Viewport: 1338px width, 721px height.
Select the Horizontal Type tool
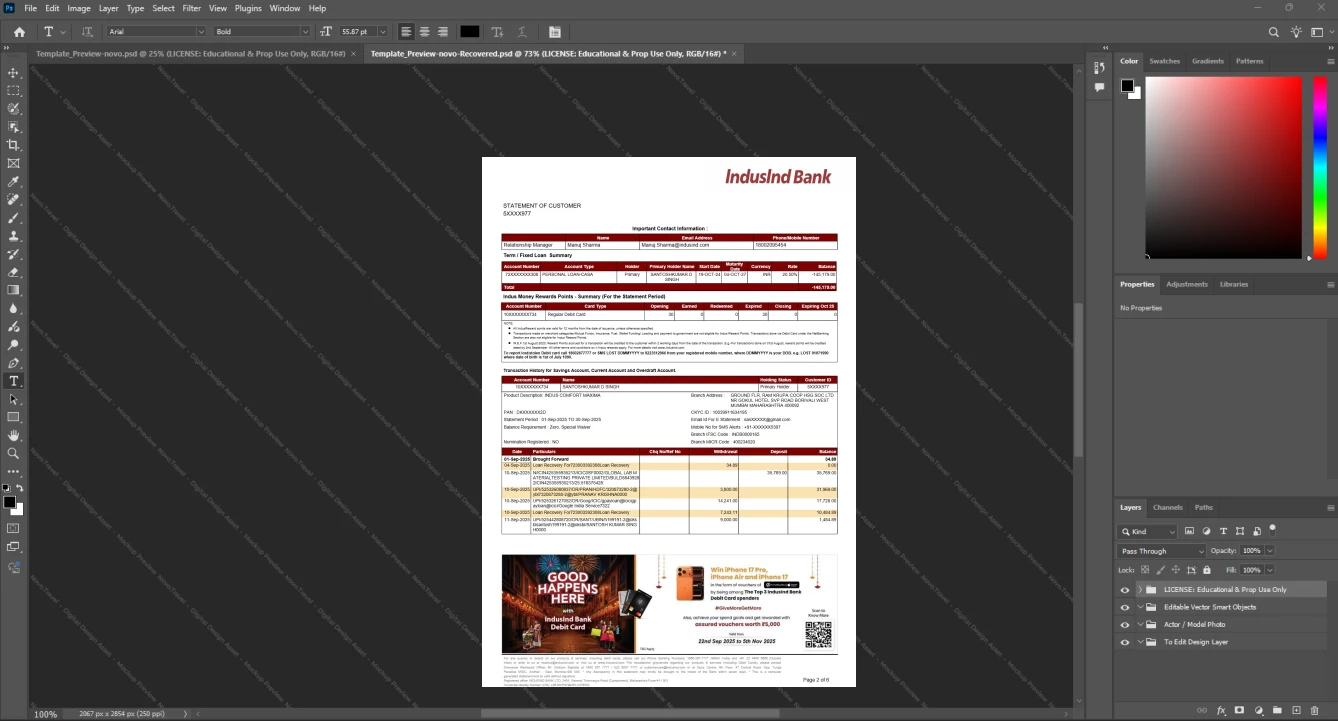click(14, 381)
